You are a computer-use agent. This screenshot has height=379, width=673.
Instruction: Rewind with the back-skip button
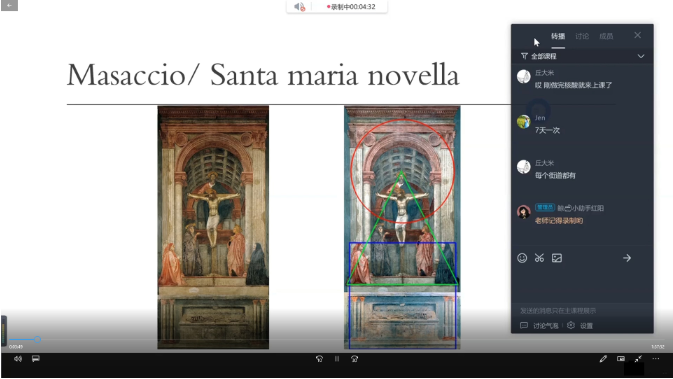tap(319, 359)
